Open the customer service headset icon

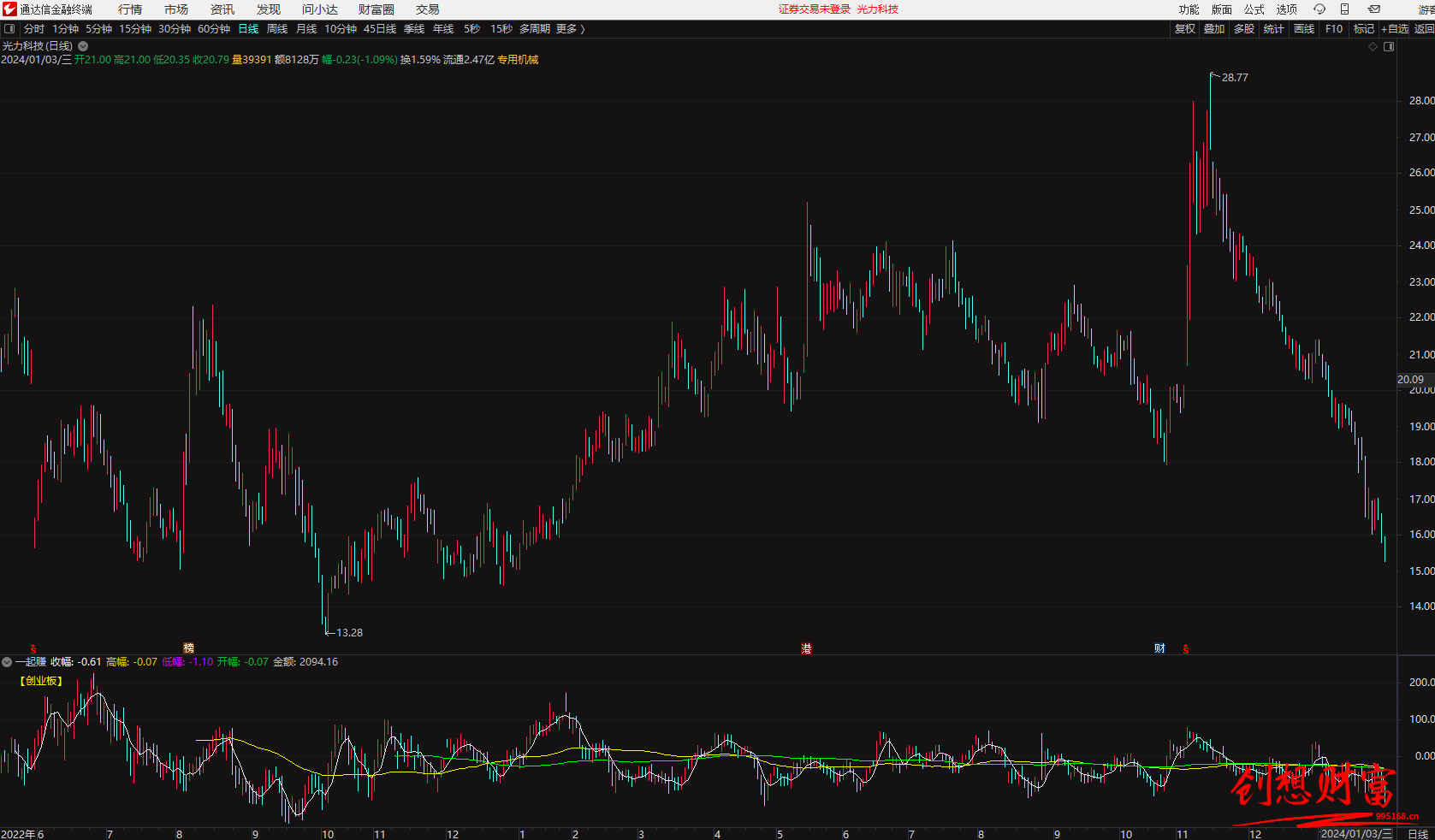[x=1319, y=9]
